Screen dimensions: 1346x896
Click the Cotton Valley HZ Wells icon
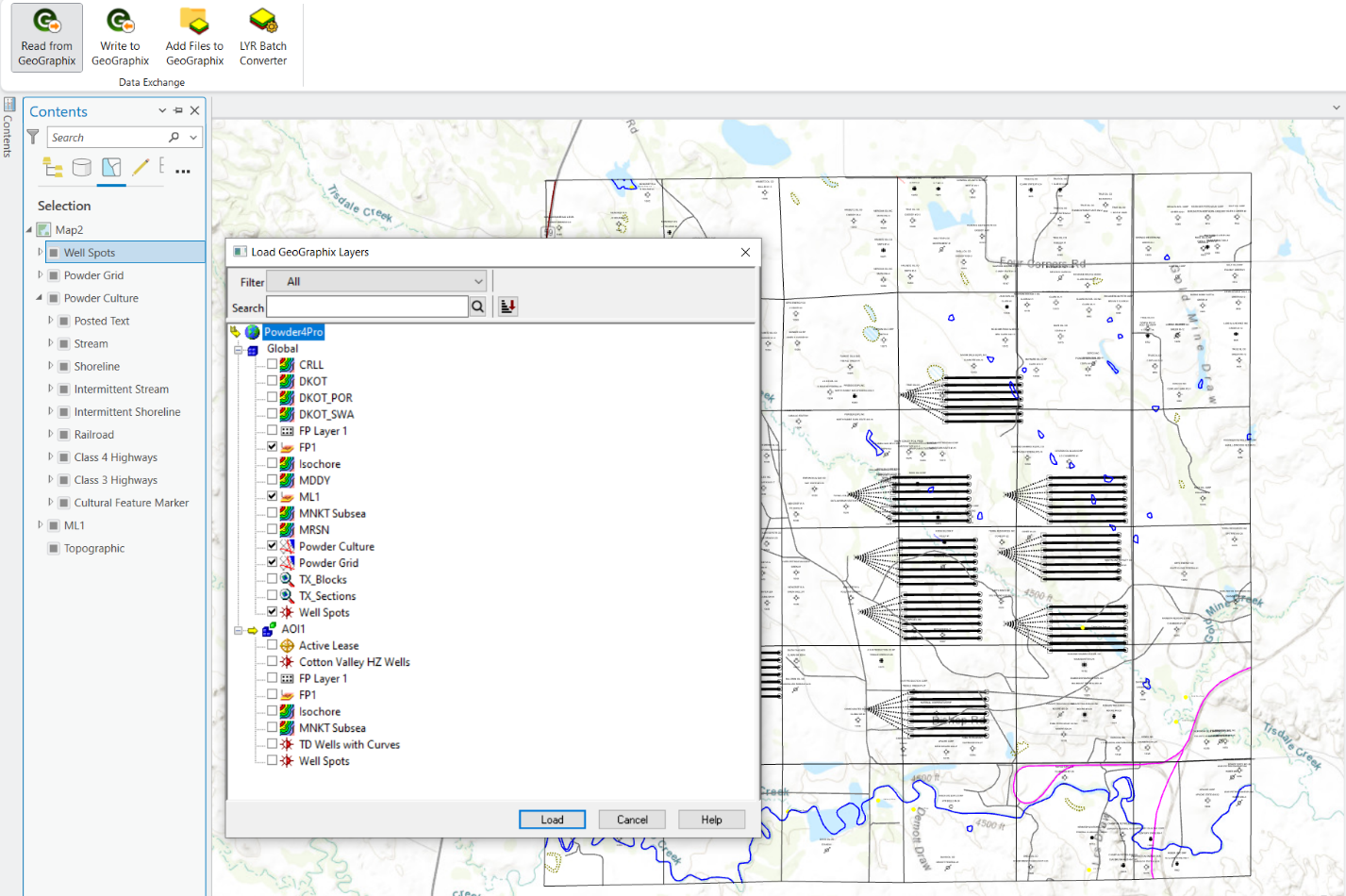pyautogui.click(x=287, y=662)
